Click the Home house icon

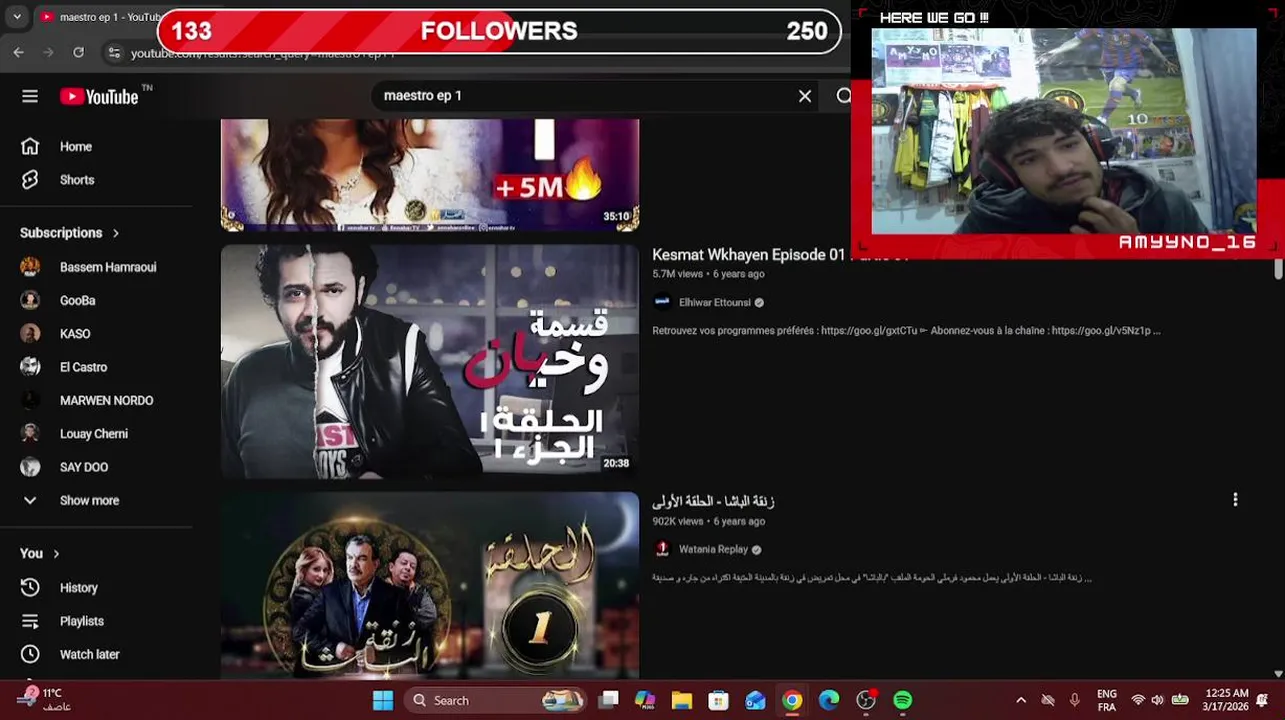30,146
